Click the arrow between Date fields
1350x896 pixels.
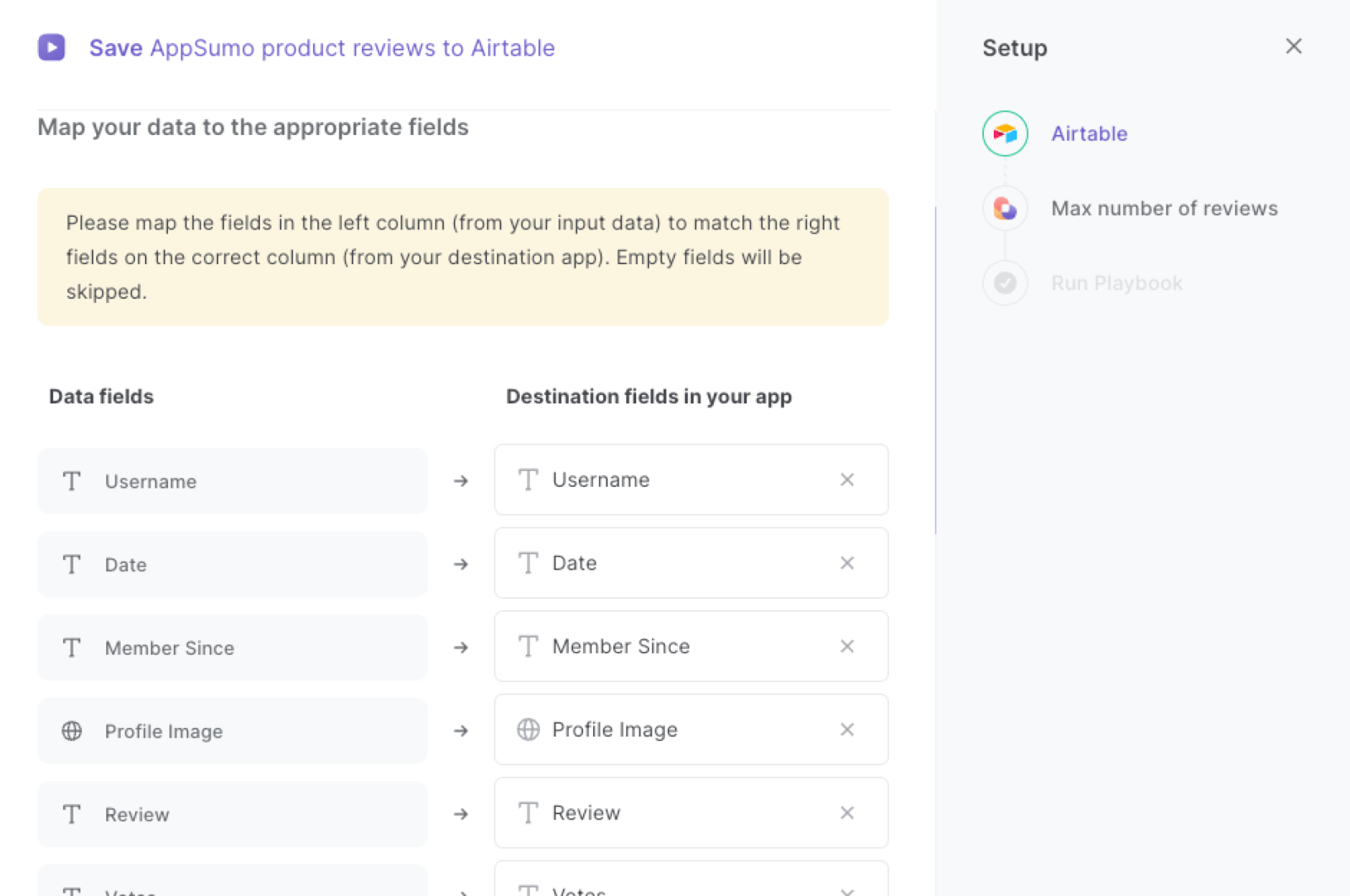coord(461,564)
